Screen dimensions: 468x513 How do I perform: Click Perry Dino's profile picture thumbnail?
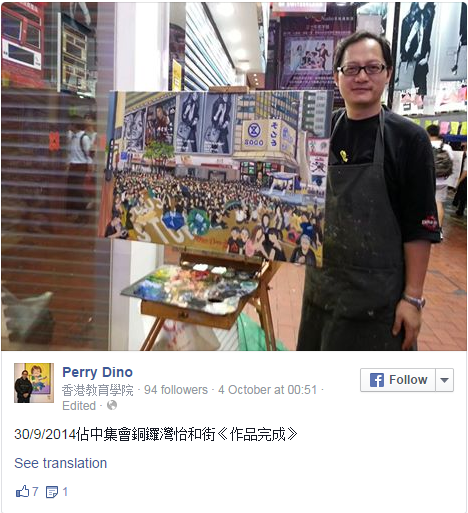(34, 383)
